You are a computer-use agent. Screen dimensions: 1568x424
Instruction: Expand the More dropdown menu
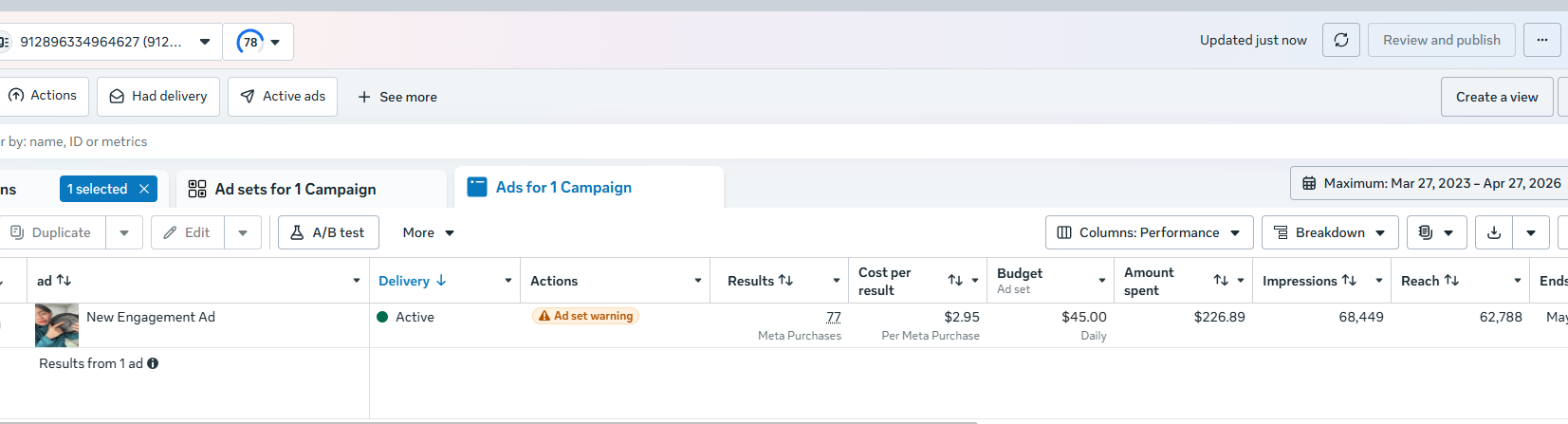[429, 232]
